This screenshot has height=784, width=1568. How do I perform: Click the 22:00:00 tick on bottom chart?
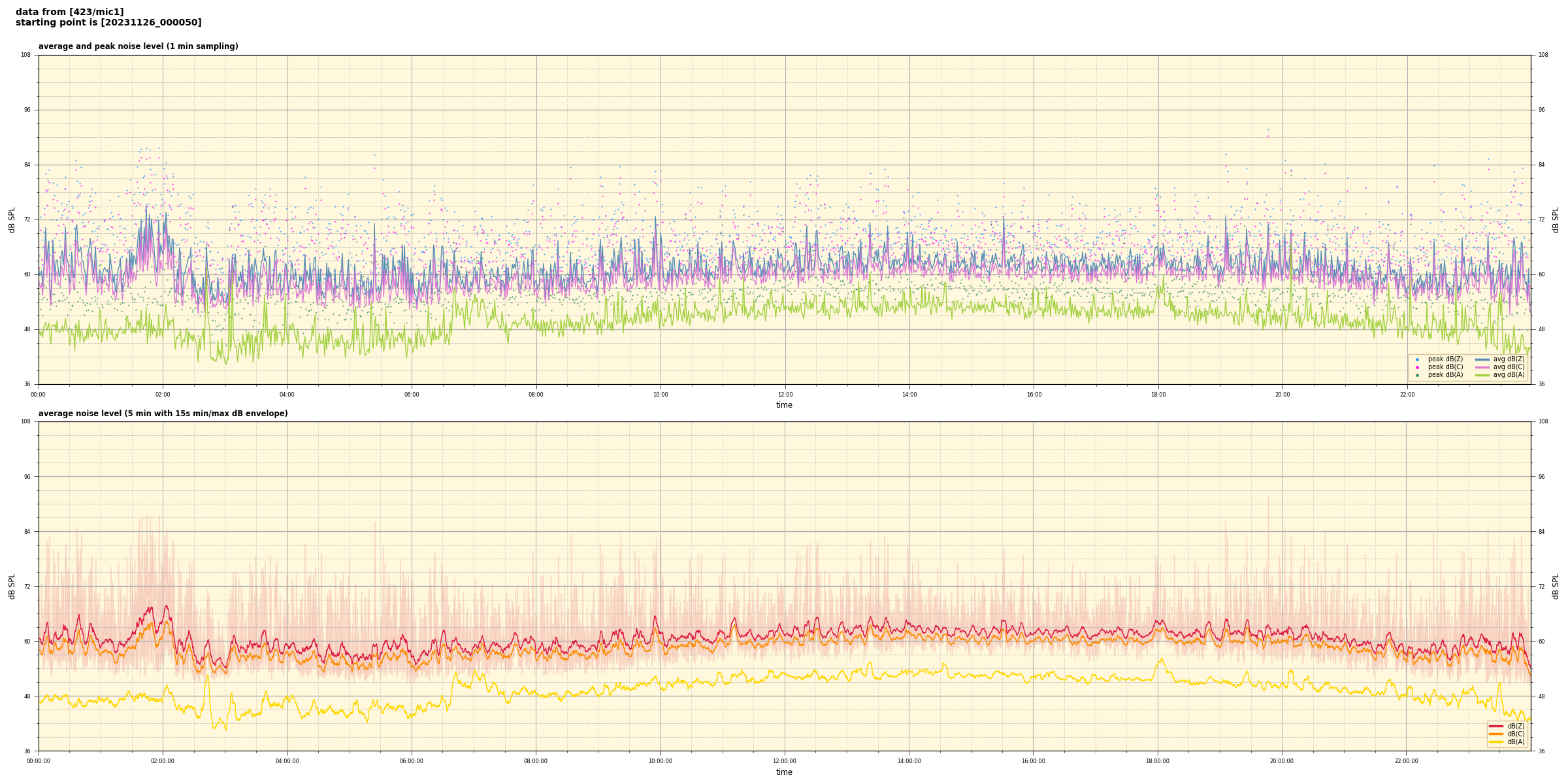1407,761
